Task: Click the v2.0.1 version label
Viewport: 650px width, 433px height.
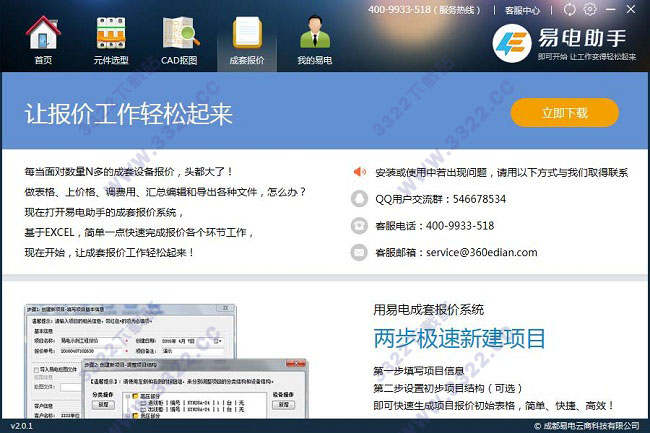Action: coord(22,426)
